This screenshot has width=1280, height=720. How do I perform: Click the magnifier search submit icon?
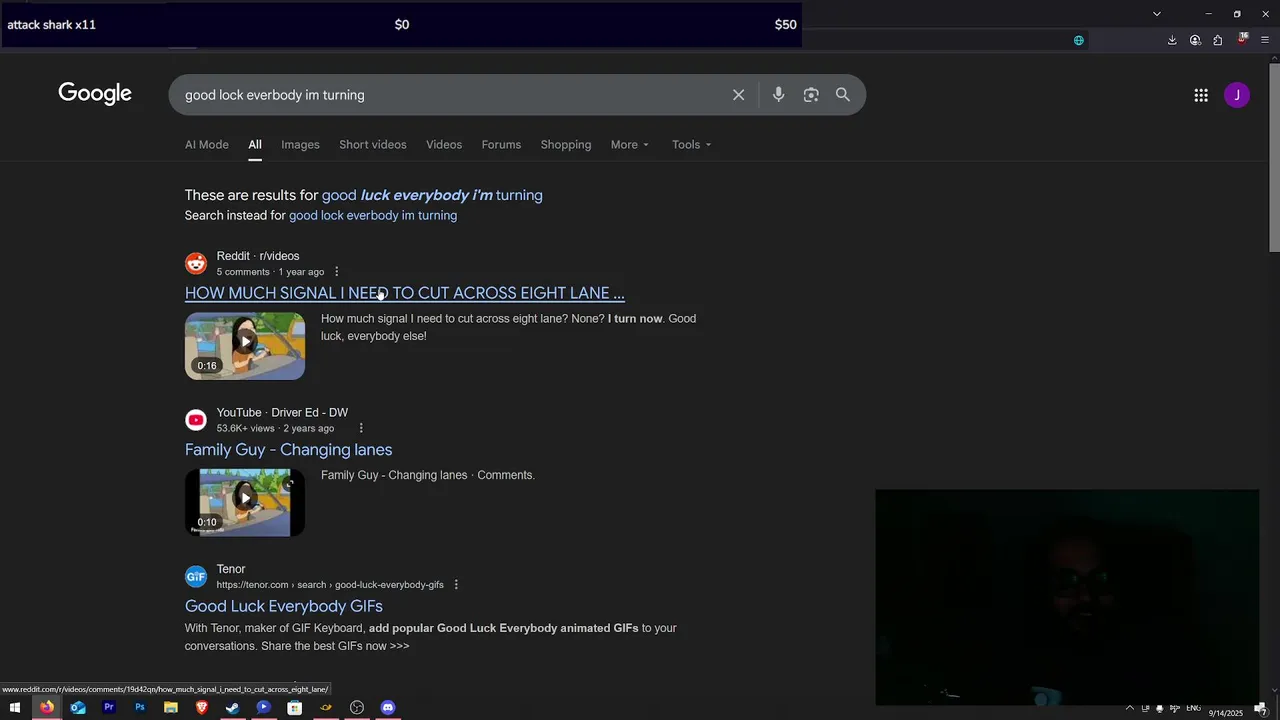[x=843, y=95]
